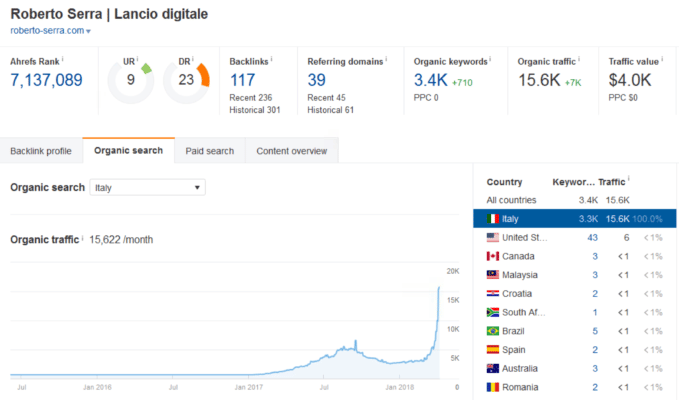Screen dimensions: 679x400
Task: Click the Italy flag icon
Action: [493, 219]
